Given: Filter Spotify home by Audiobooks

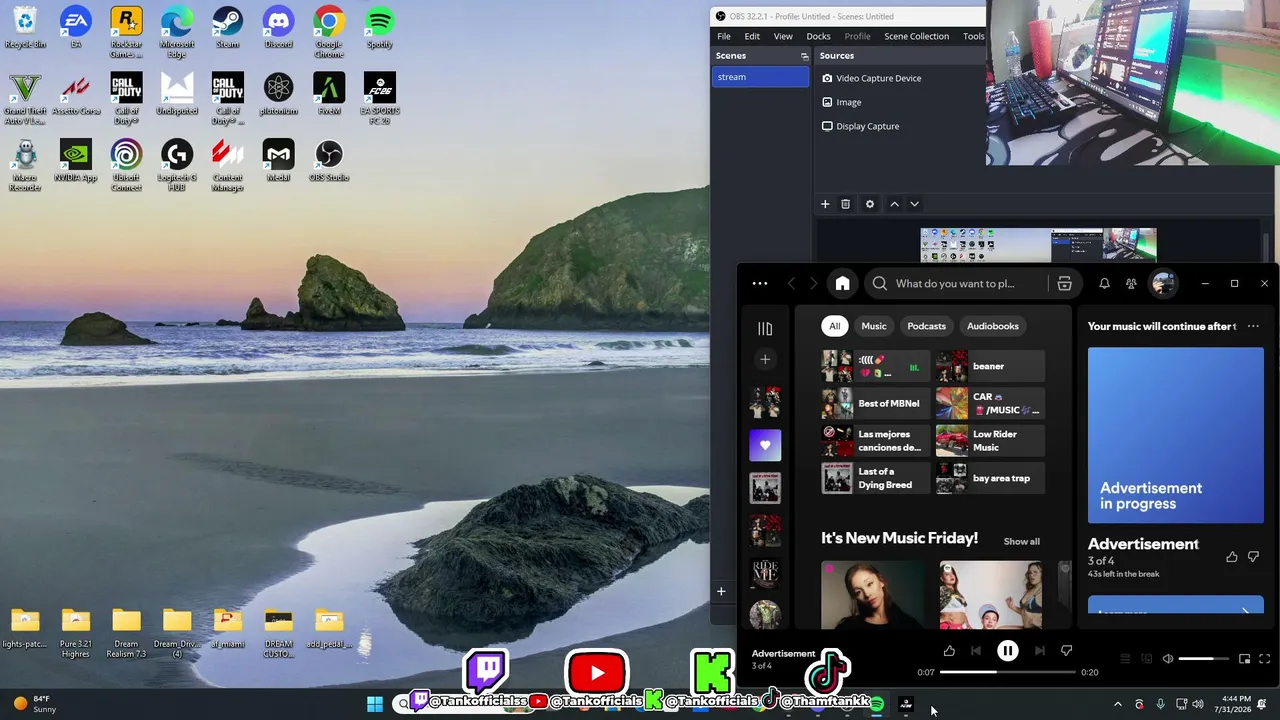Looking at the screenshot, I should [x=993, y=326].
